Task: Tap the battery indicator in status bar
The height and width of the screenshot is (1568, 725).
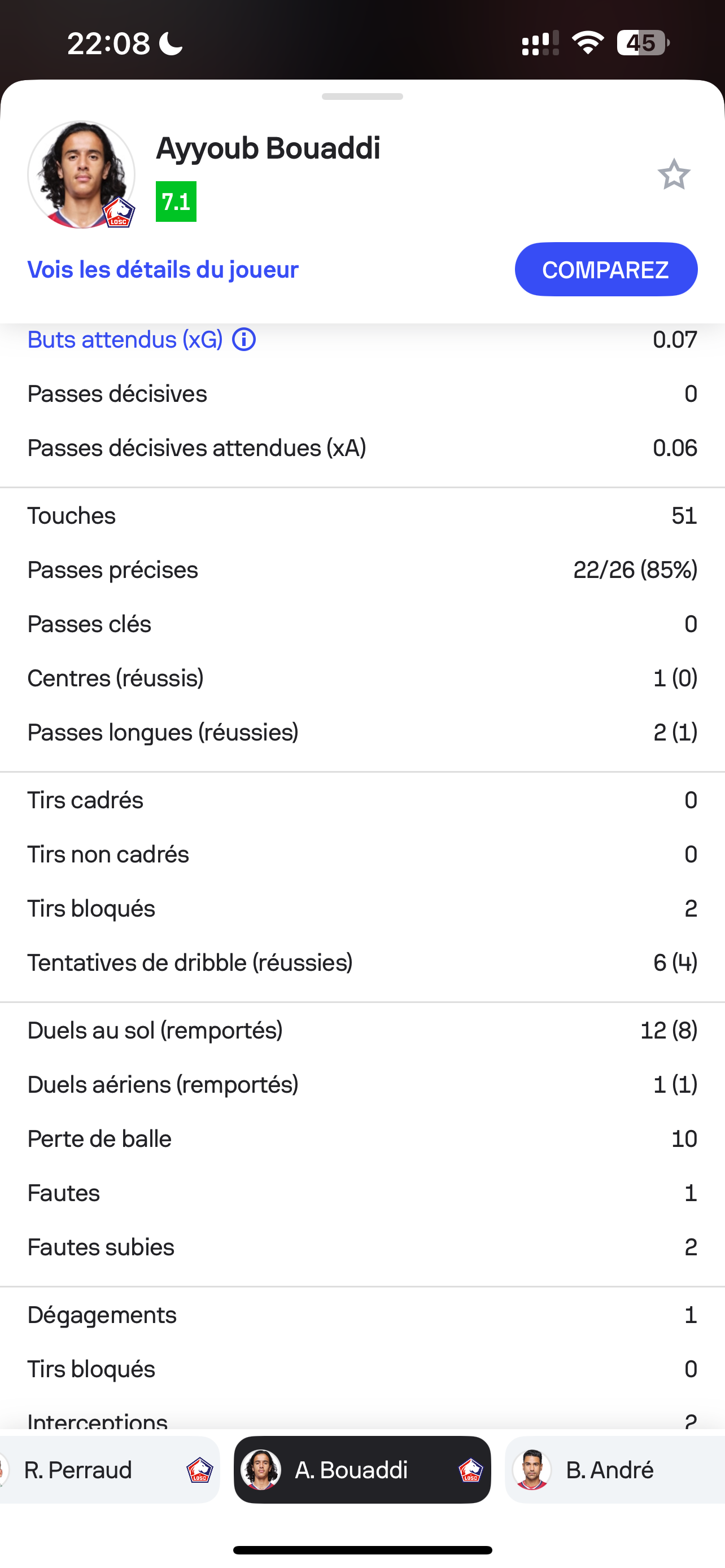Action: coord(643,43)
